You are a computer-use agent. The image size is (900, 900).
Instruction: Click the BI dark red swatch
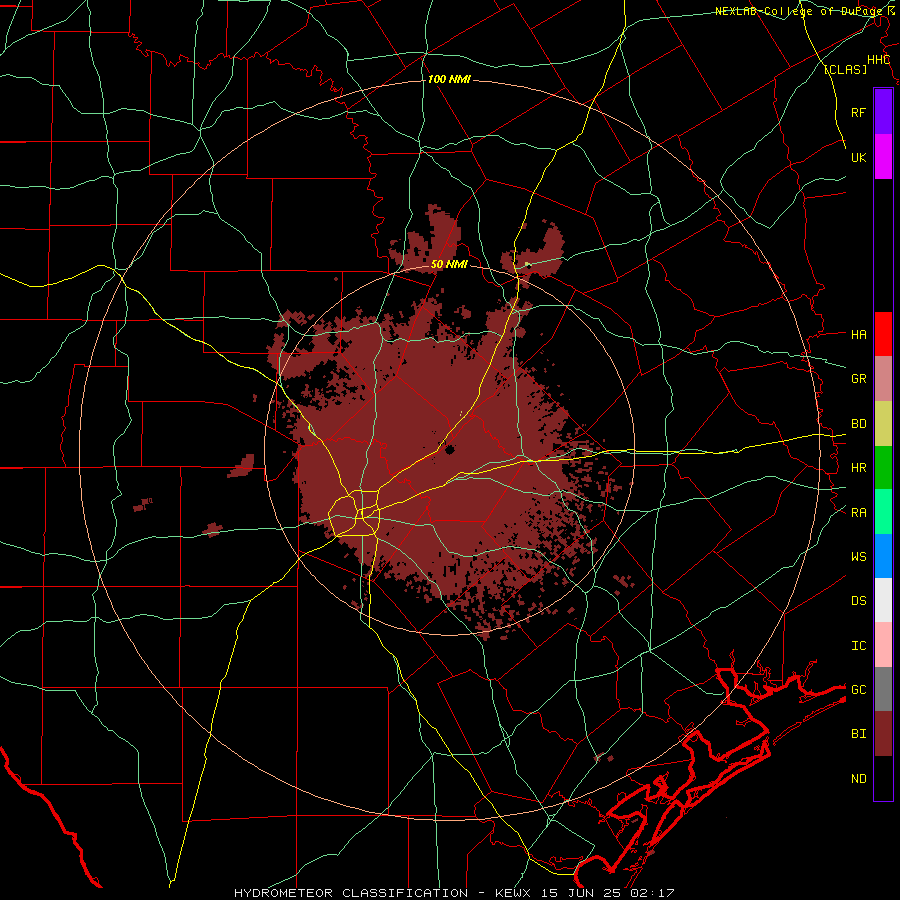point(883,734)
